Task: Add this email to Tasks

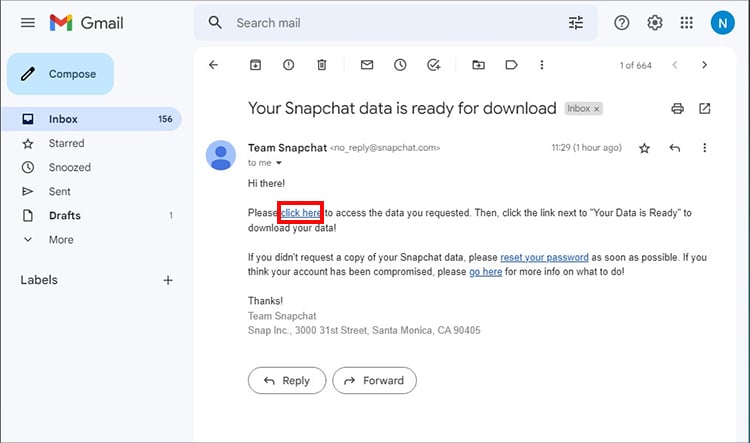Action: [433, 65]
